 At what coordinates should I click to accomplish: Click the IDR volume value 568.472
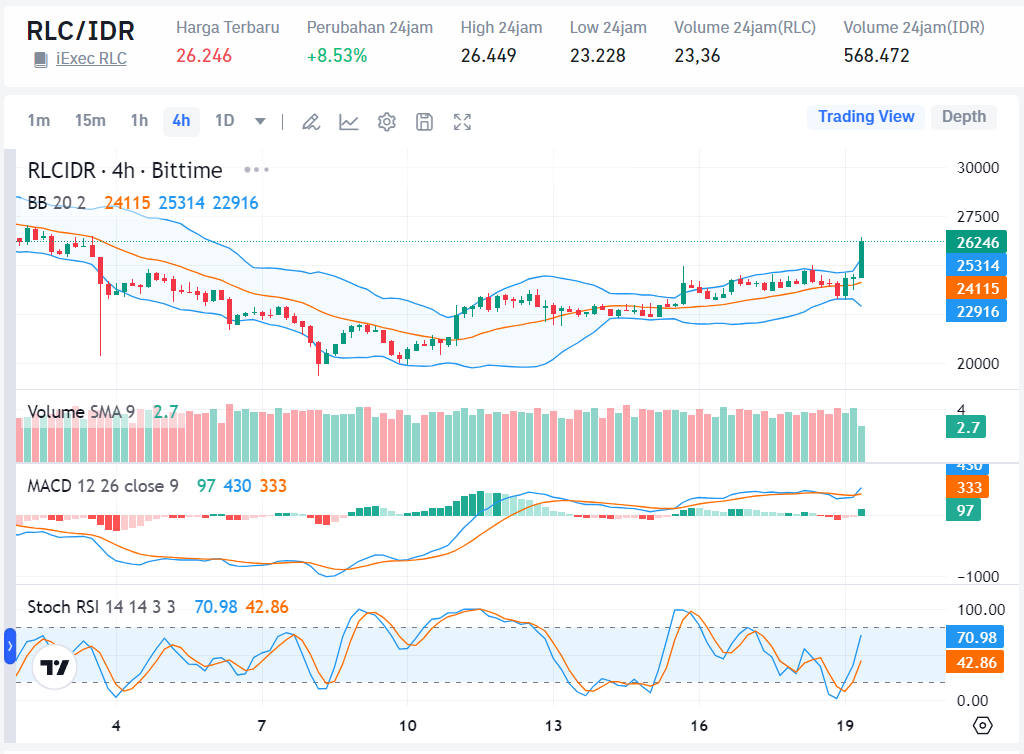pos(876,56)
